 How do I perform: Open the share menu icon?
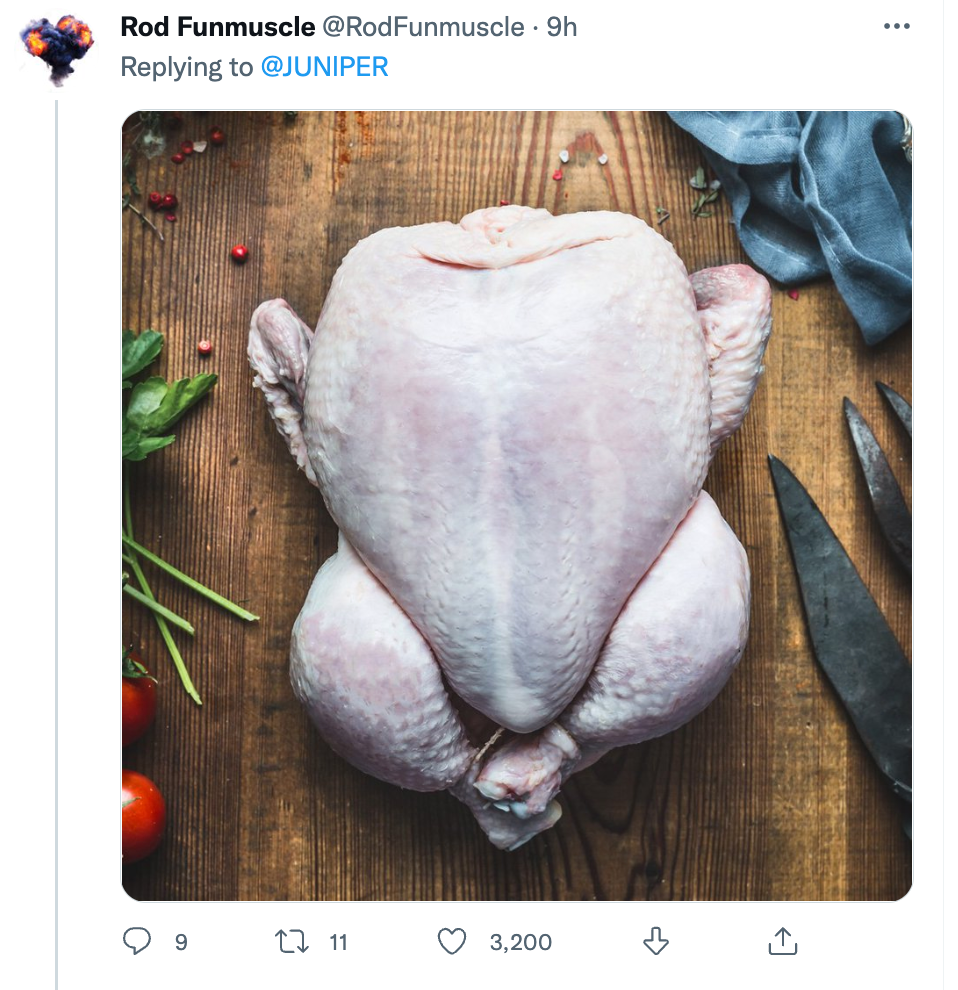point(781,941)
